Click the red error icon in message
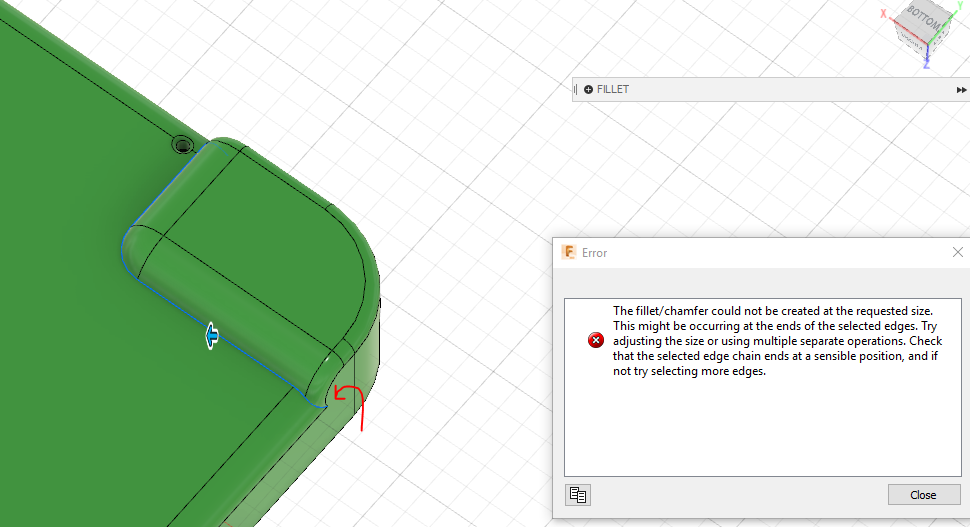970x527 pixels. [596, 340]
